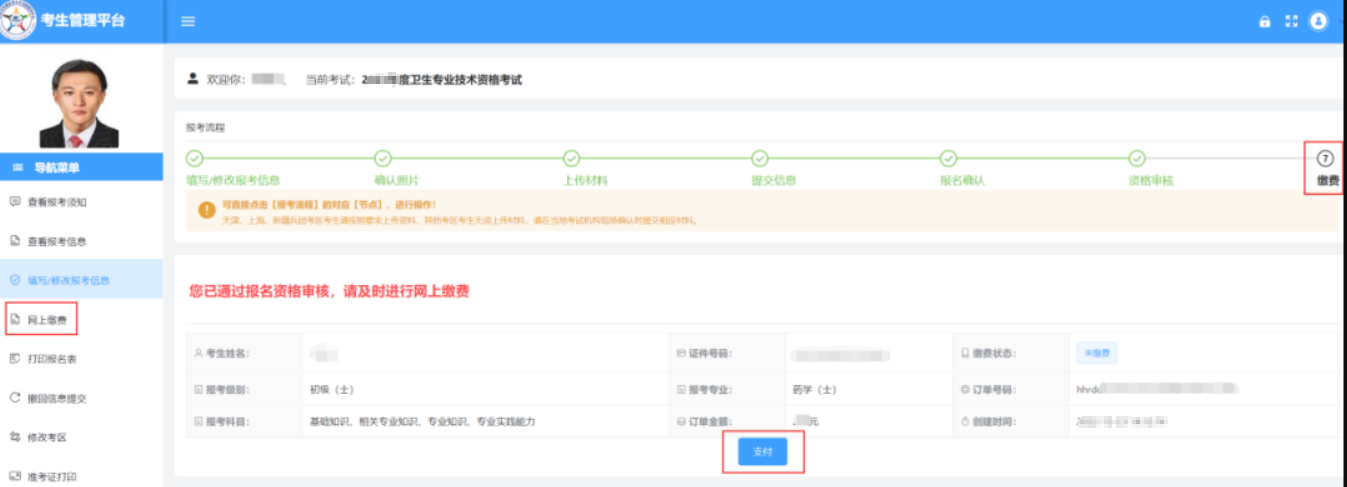Click the 上传材料 step checkmark node
Image resolution: width=1347 pixels, height=487 pixels.
tap(571, 158)
